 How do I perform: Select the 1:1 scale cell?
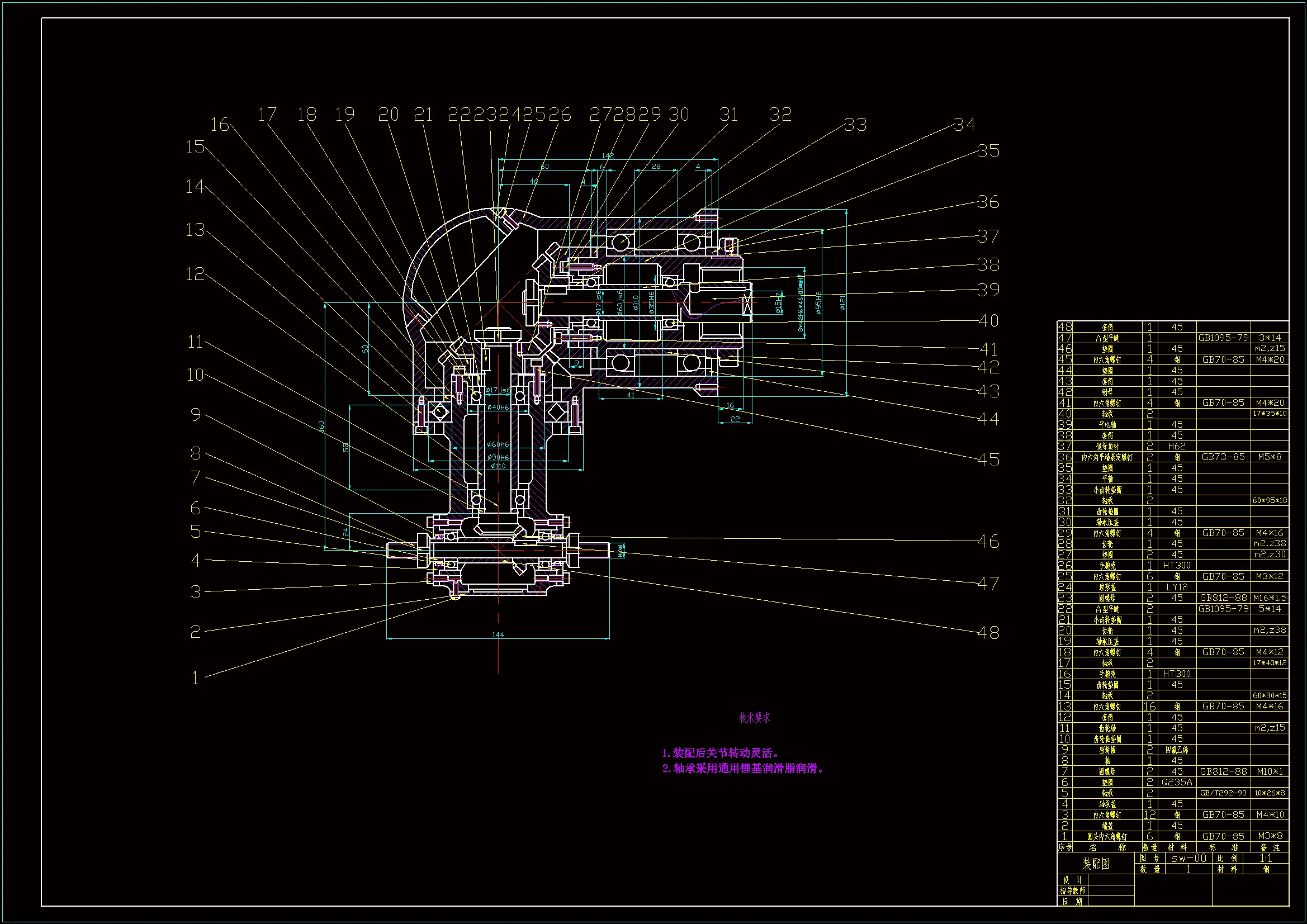[1265, 858]
